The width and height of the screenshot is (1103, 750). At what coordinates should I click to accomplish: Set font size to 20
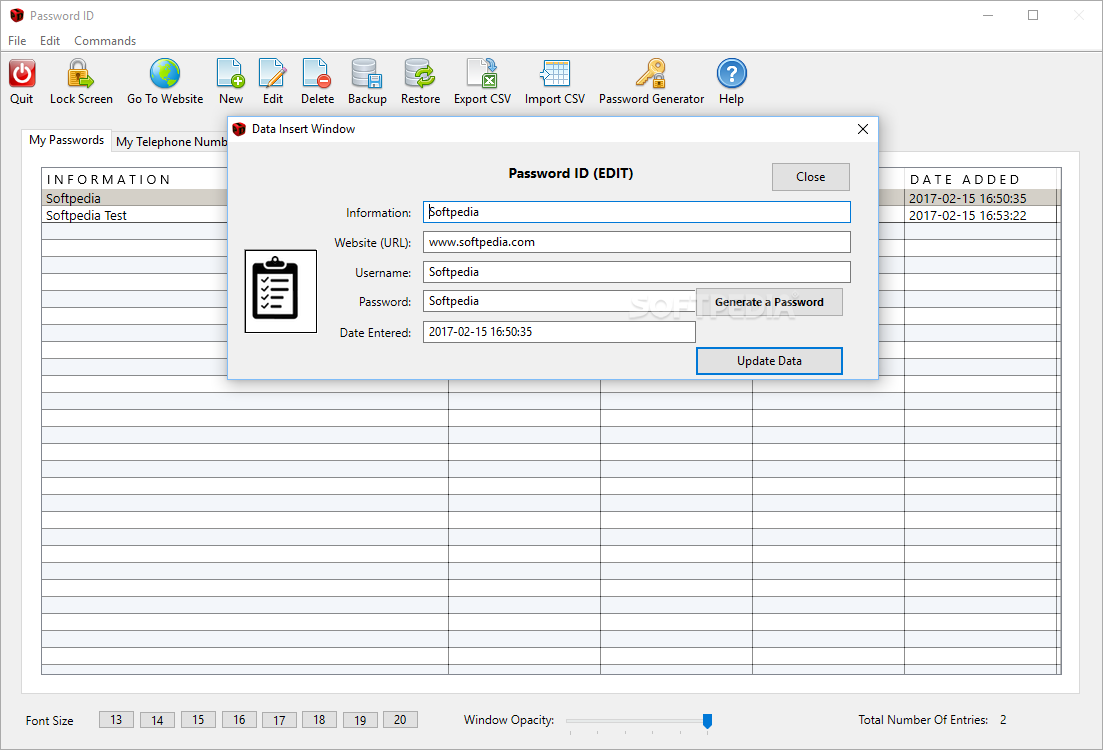[x=400, y=720]
